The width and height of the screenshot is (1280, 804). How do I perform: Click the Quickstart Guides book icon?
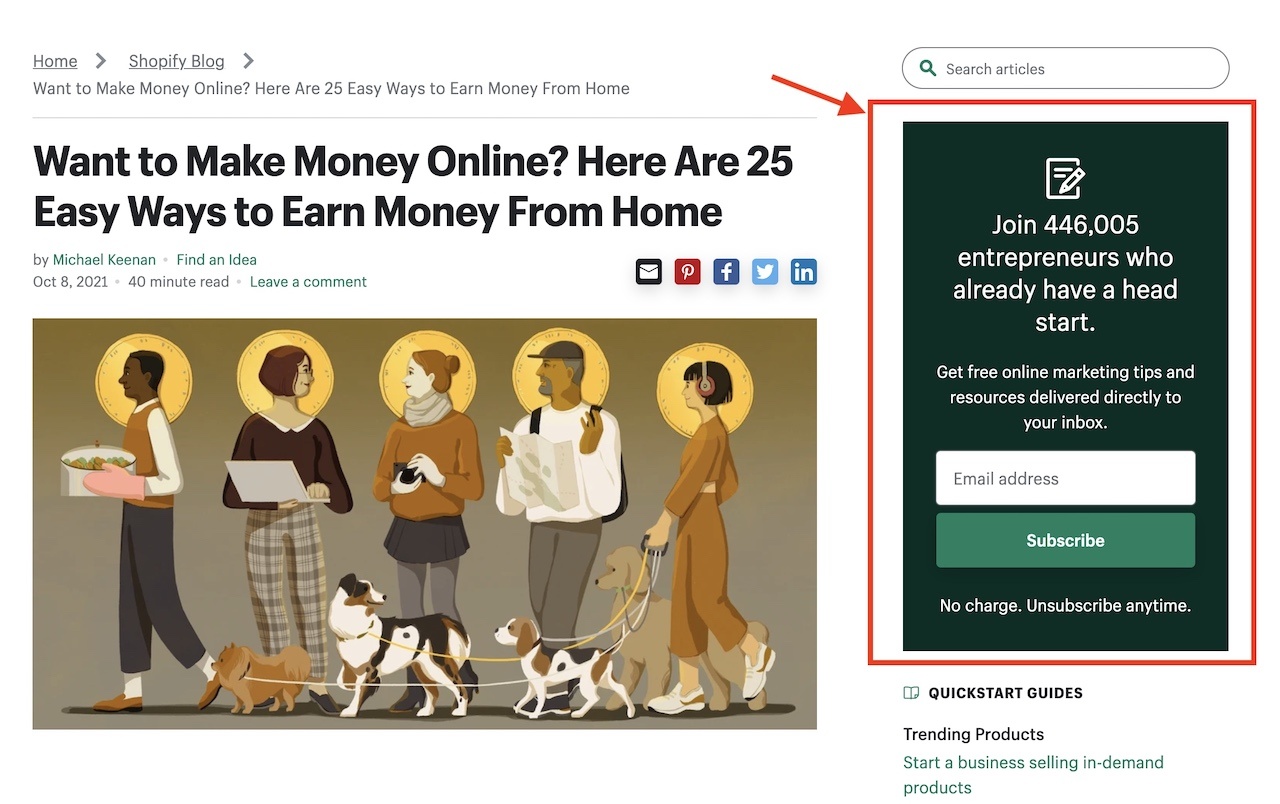[911, 692]
